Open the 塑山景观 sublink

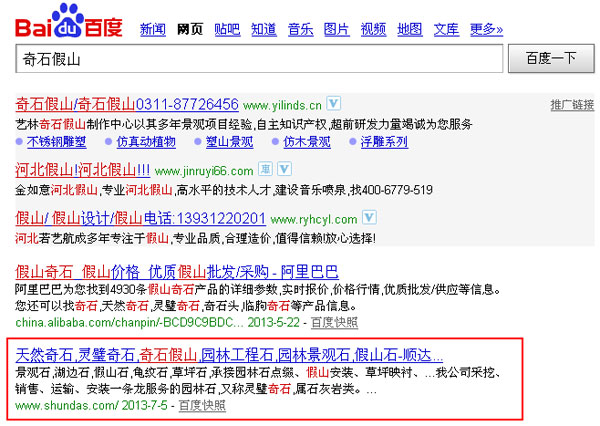230,142
